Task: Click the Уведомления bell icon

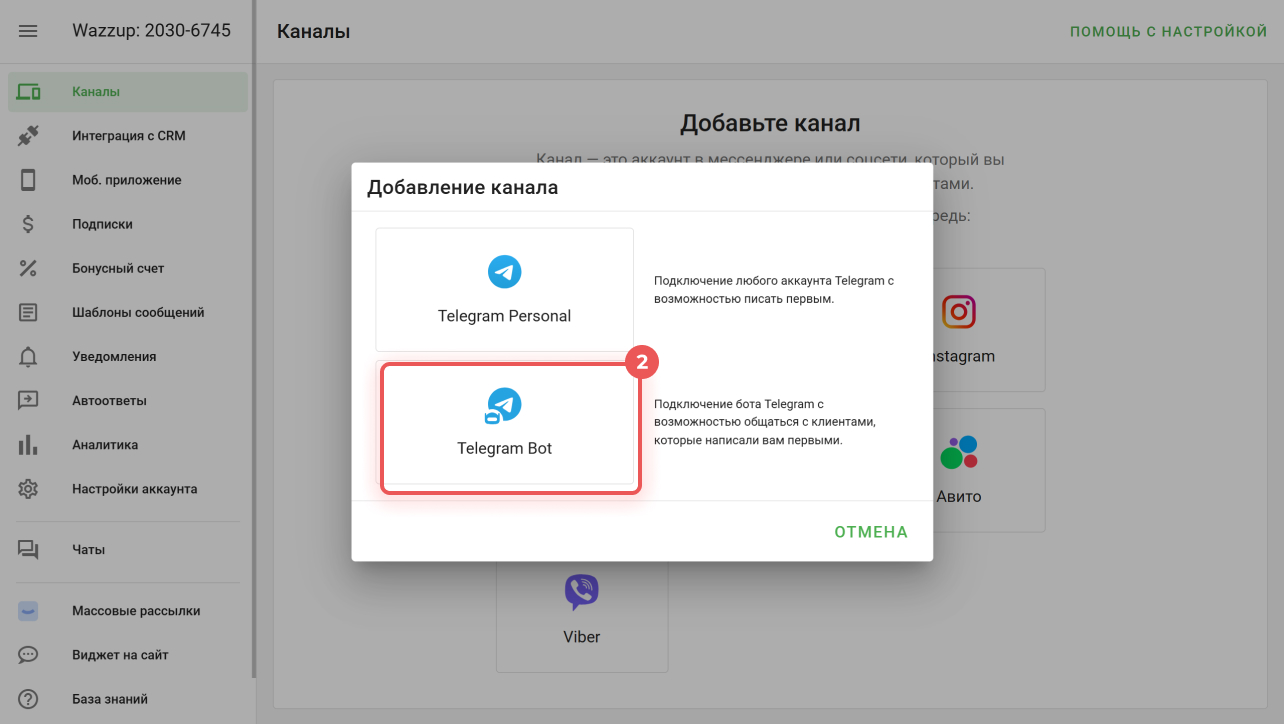Action: coord(28,357)
